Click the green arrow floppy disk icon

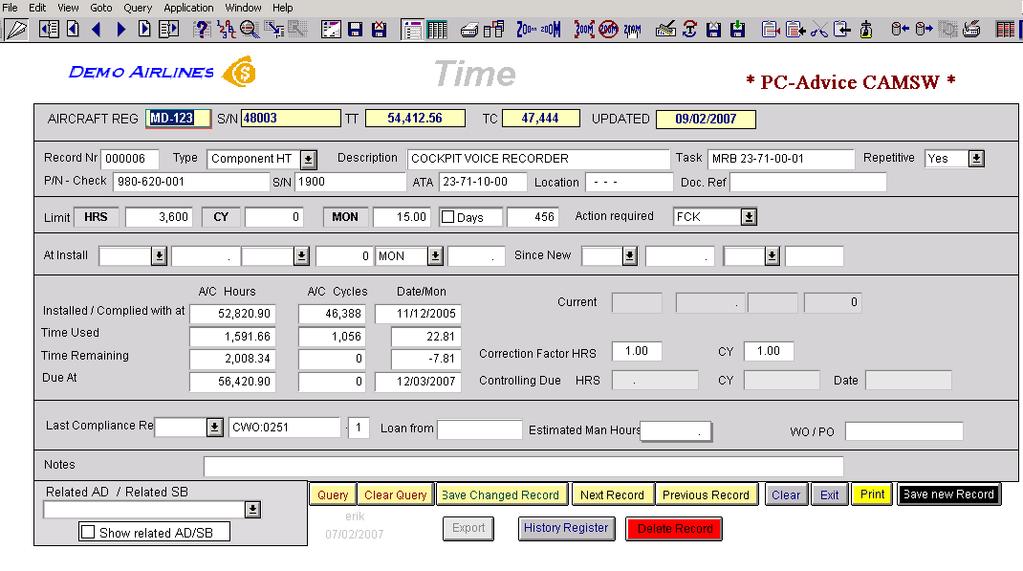point(737,29)
